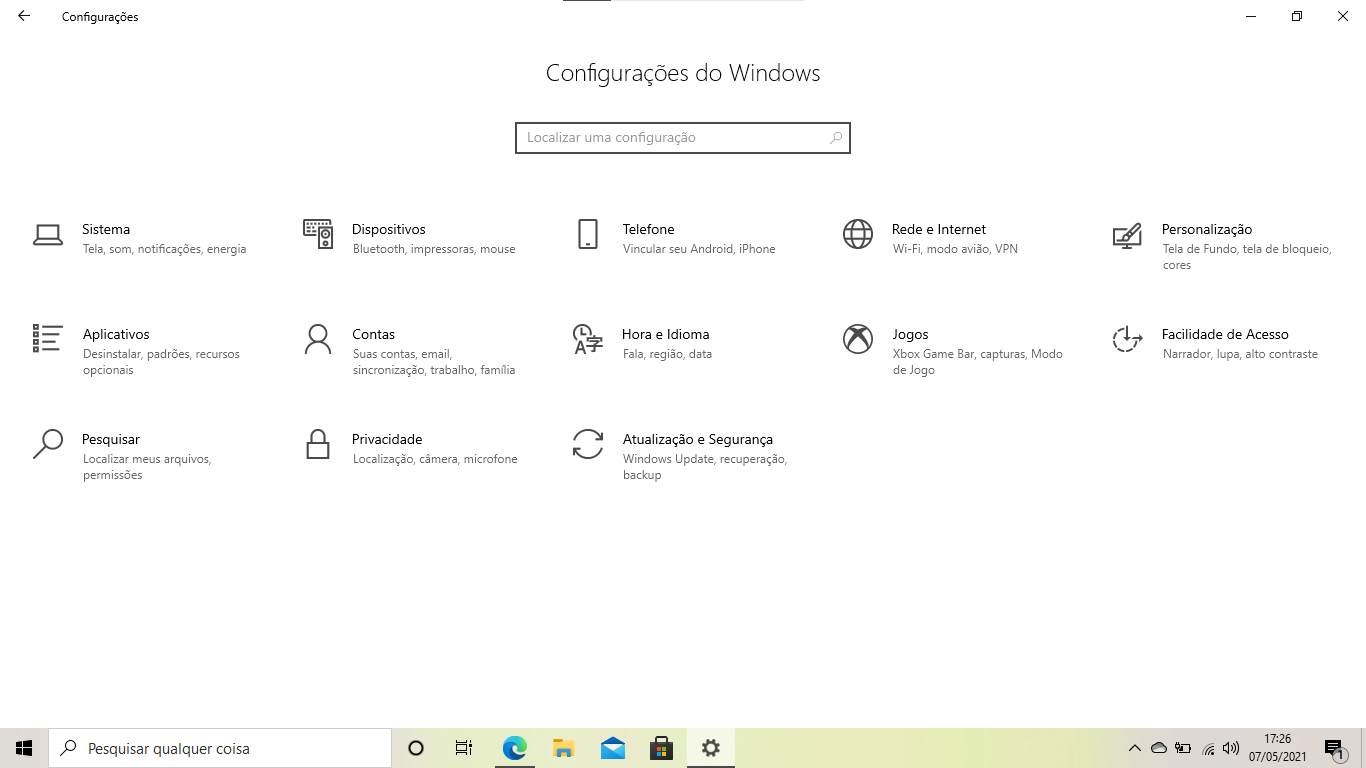Open Aplicativos settings category

point(116,343)
